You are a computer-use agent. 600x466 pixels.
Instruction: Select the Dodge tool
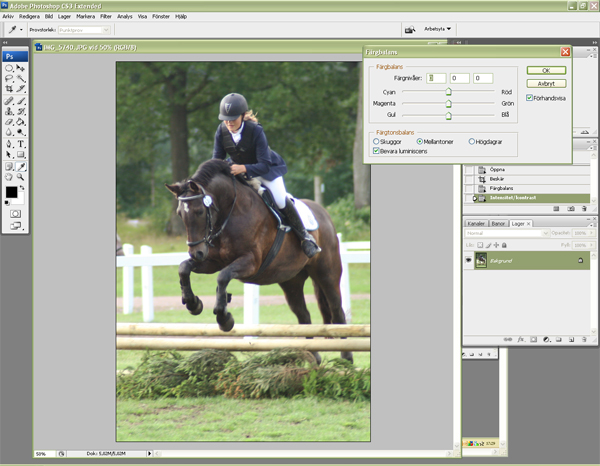pos(21,132)
